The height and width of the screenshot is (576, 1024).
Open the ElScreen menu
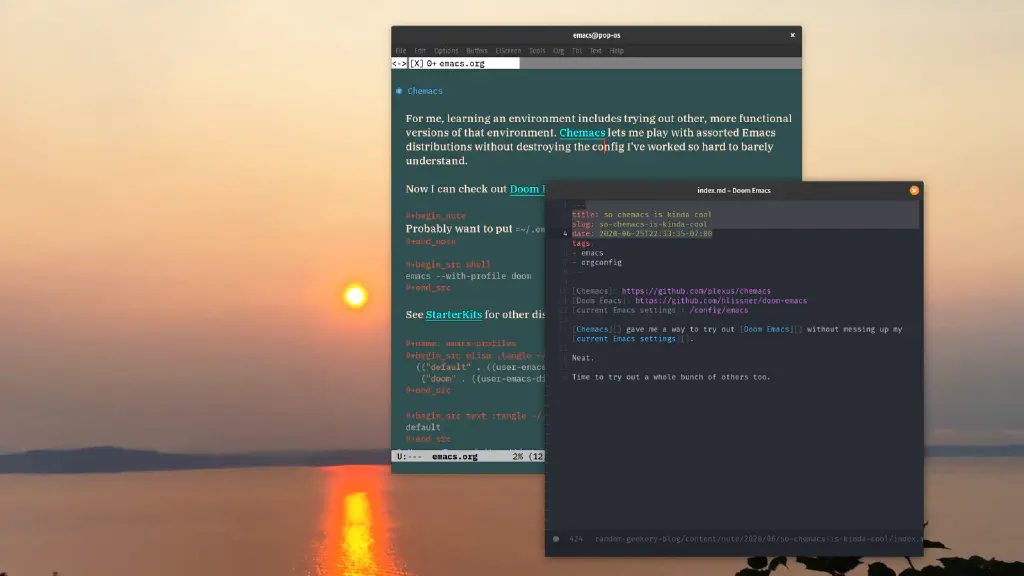coord(508,50)
